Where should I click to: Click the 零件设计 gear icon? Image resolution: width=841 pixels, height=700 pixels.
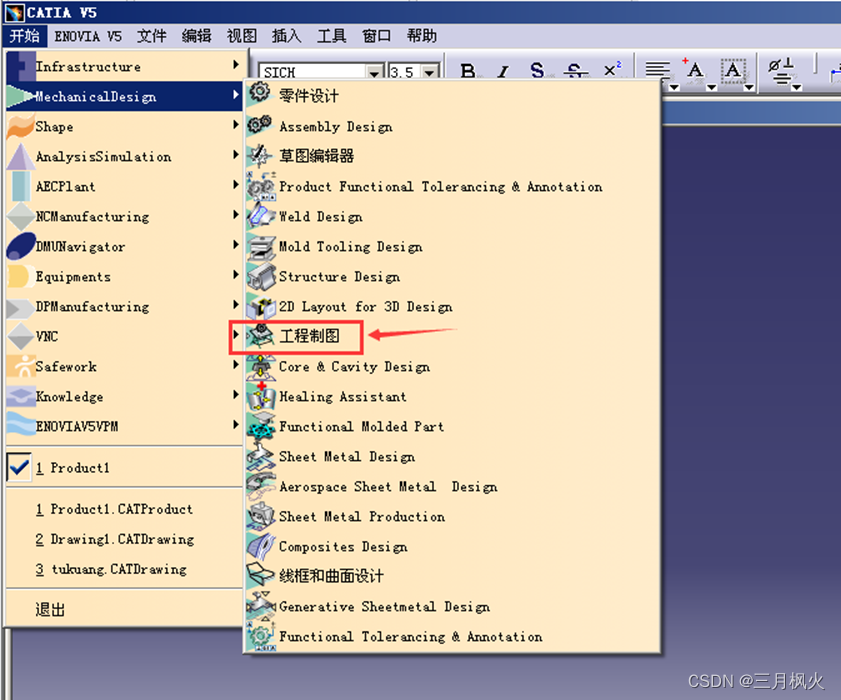(x=260, y=94)
